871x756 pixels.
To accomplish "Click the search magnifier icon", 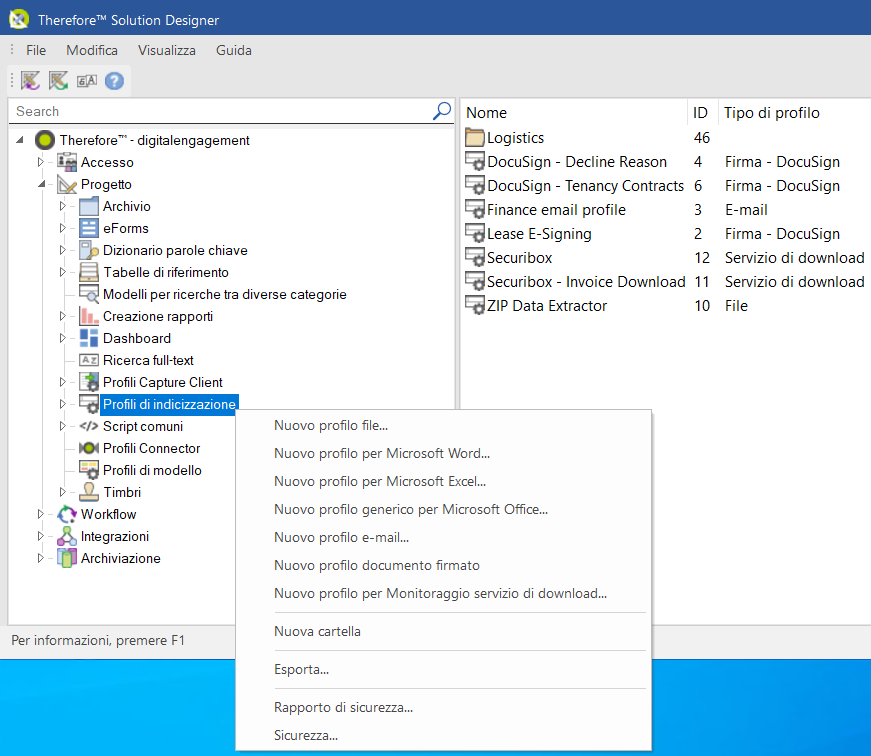I will tap(442, 111).
